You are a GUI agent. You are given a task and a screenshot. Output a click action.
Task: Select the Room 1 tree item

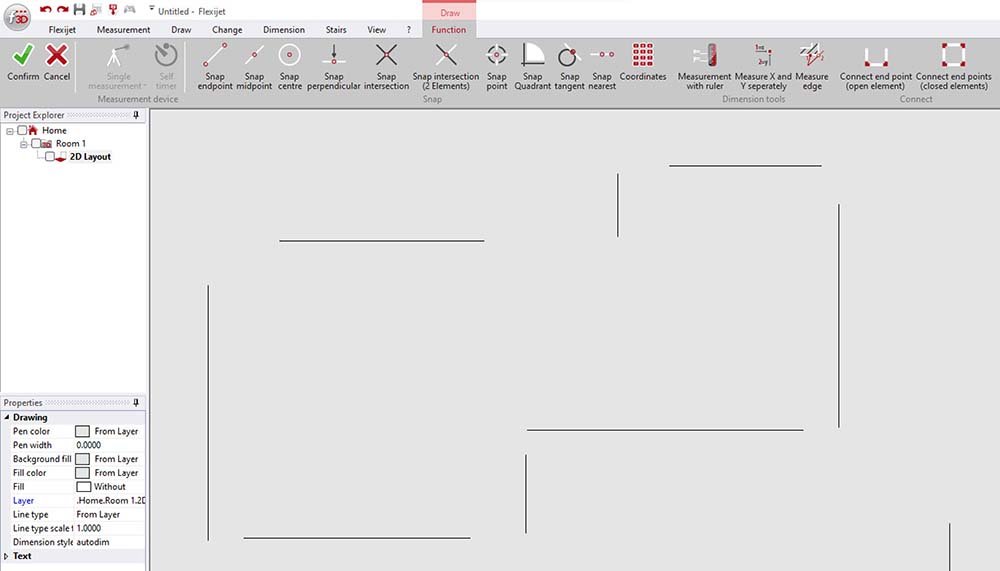click(x=70, y=144)
